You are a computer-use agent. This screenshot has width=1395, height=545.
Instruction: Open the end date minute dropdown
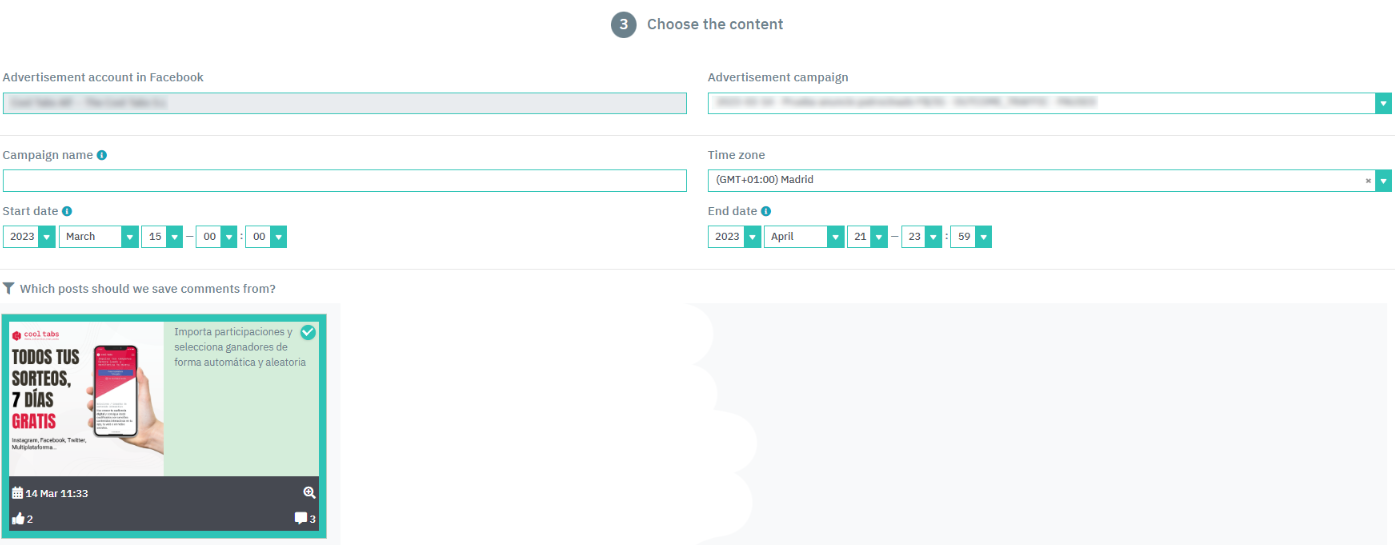(984, 237)
